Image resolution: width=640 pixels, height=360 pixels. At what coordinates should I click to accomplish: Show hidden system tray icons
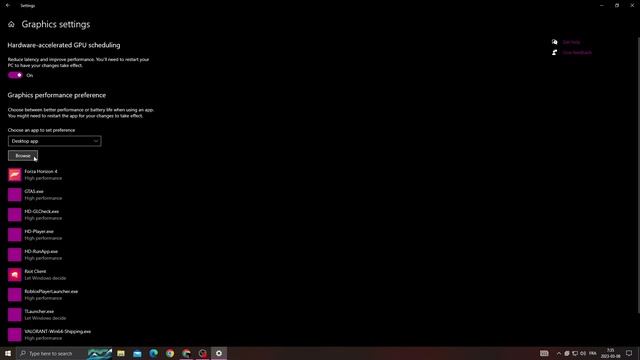[559, 353]
